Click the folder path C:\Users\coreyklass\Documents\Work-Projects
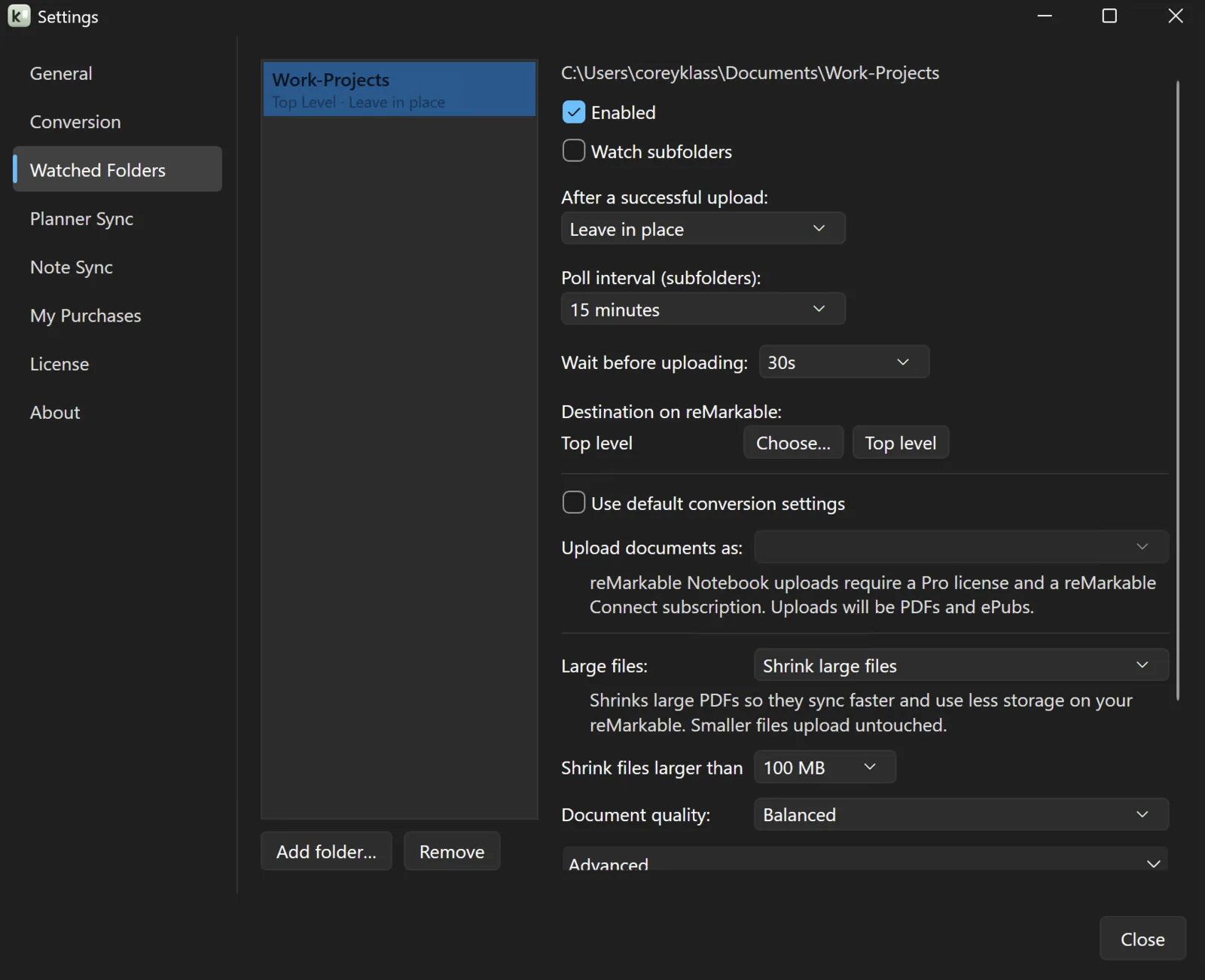 click(750, 73)
